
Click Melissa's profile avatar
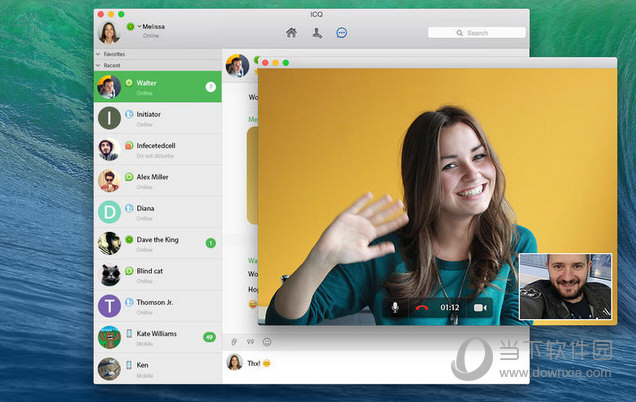pyautogui.click(x=109, y=32)
